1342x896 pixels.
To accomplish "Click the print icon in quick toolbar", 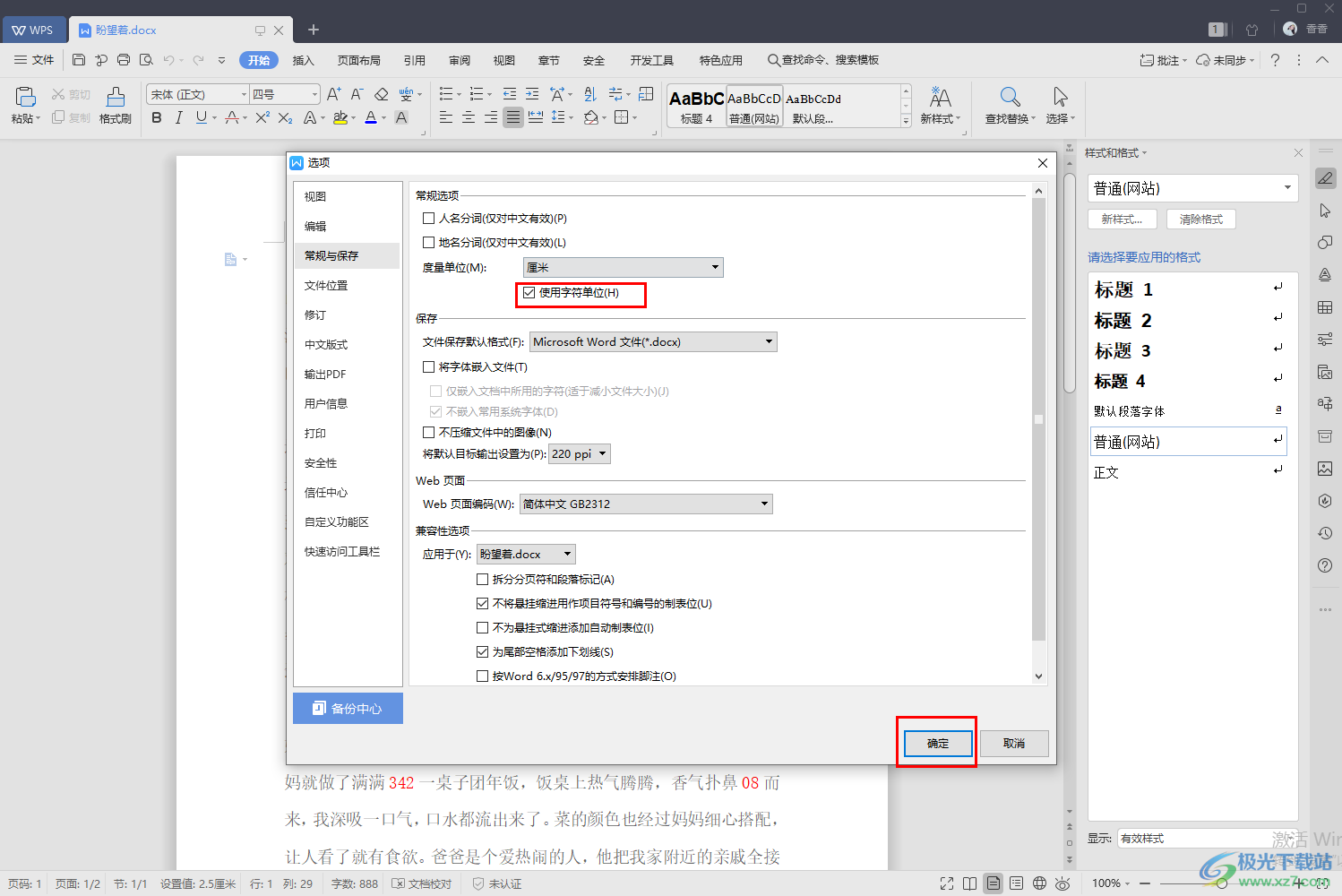I will [x=124, y=60].
